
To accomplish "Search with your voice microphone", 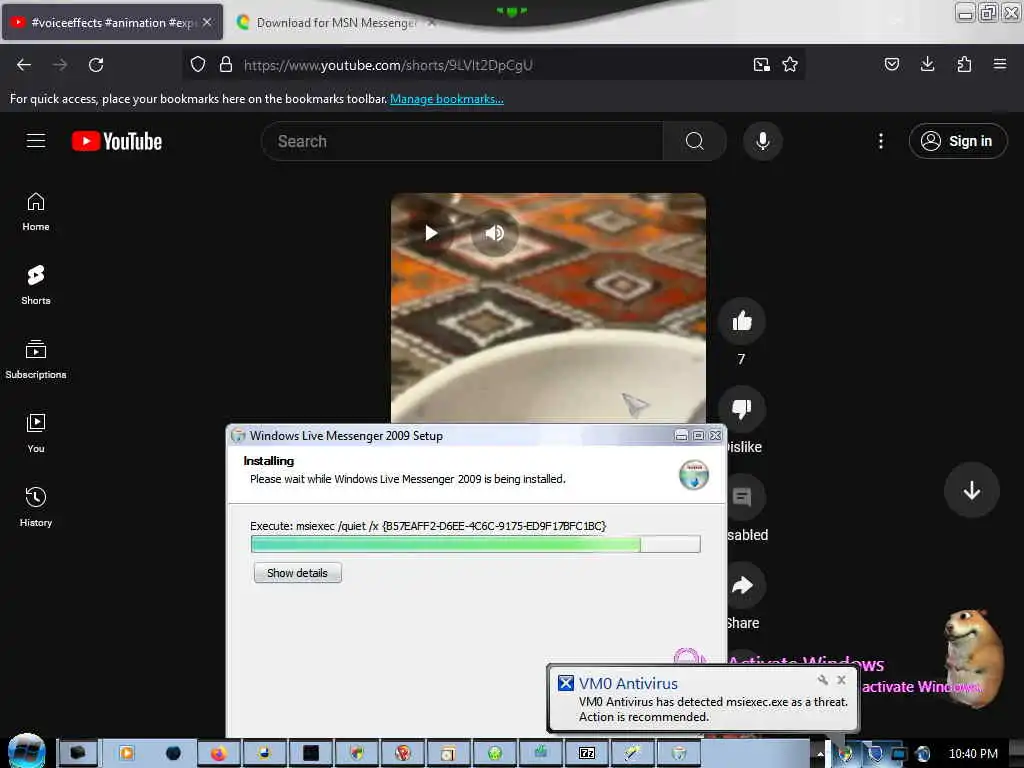I will [763, 141].
